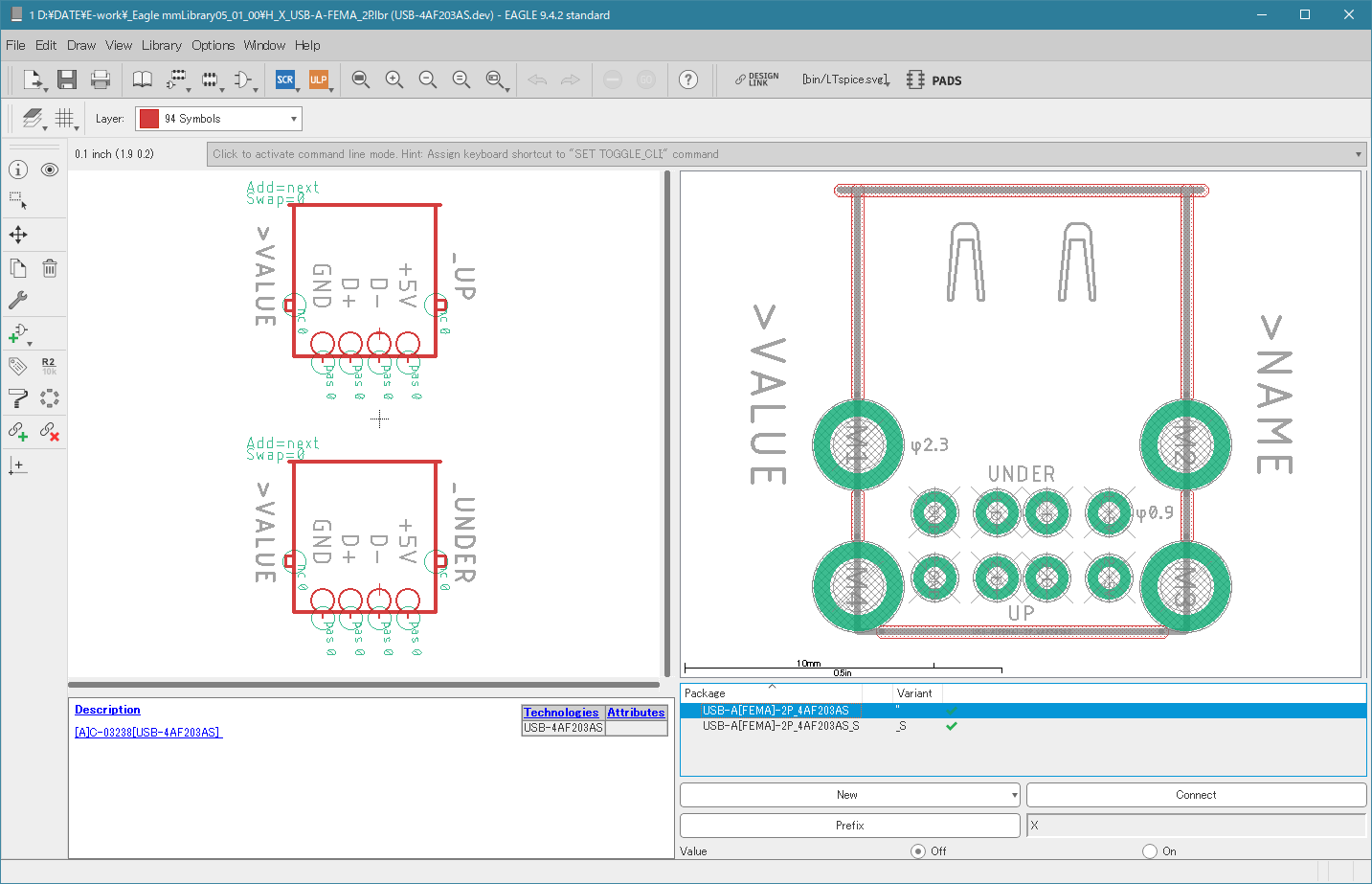Image resolution: width=1372 pixels, height=884 pixels.
Task: Open the Description link
Action: click(107, 710)
